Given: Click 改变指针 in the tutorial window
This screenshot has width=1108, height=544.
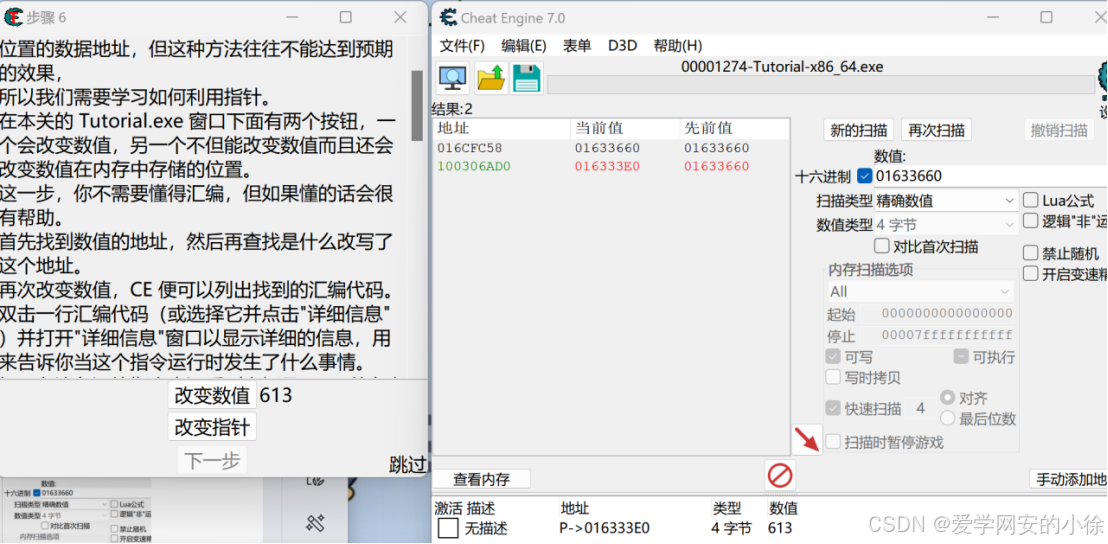Looking at the screenshot, I should pyautogui.click(x=213, y=427).
